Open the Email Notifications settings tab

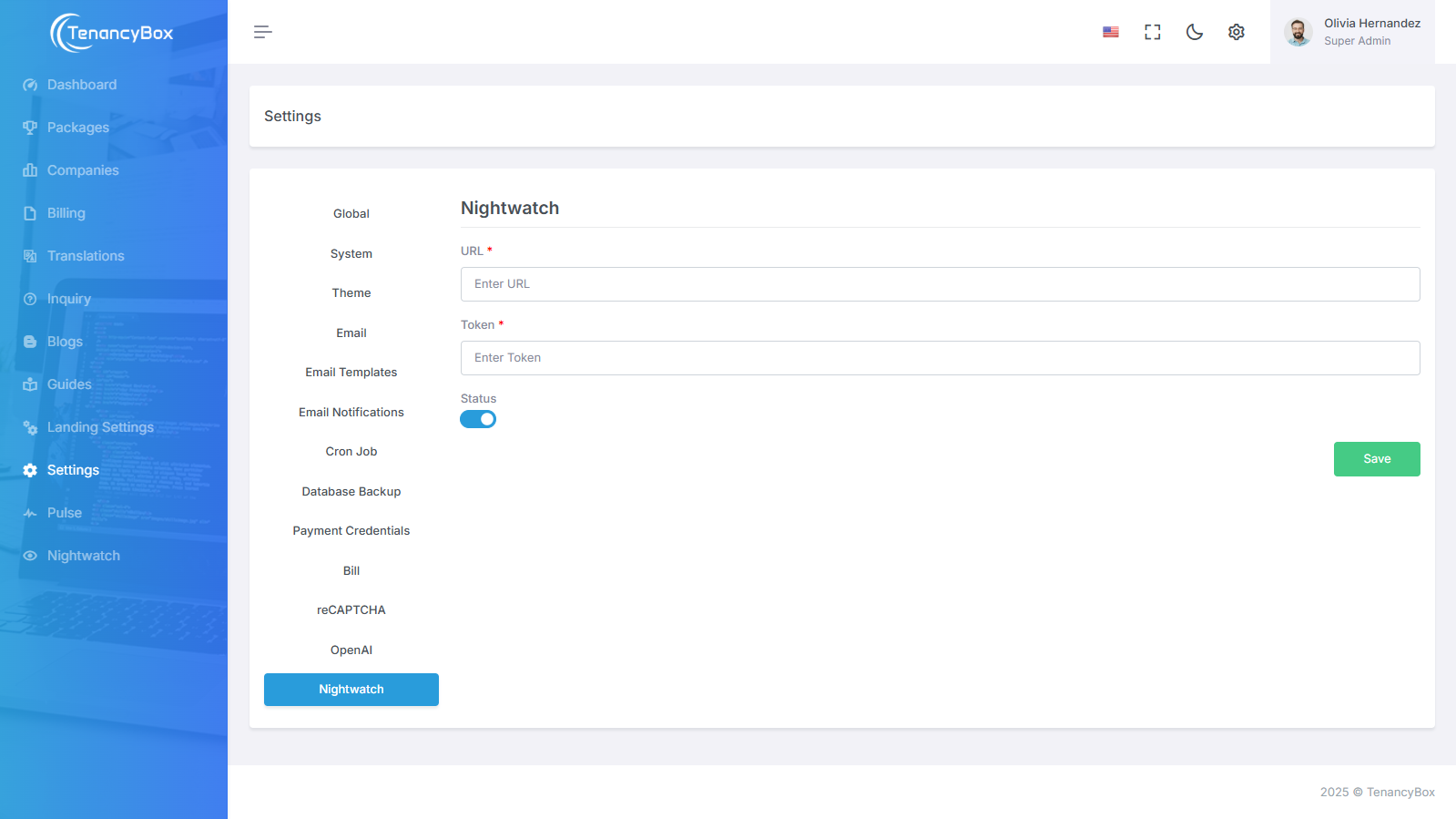351,413
